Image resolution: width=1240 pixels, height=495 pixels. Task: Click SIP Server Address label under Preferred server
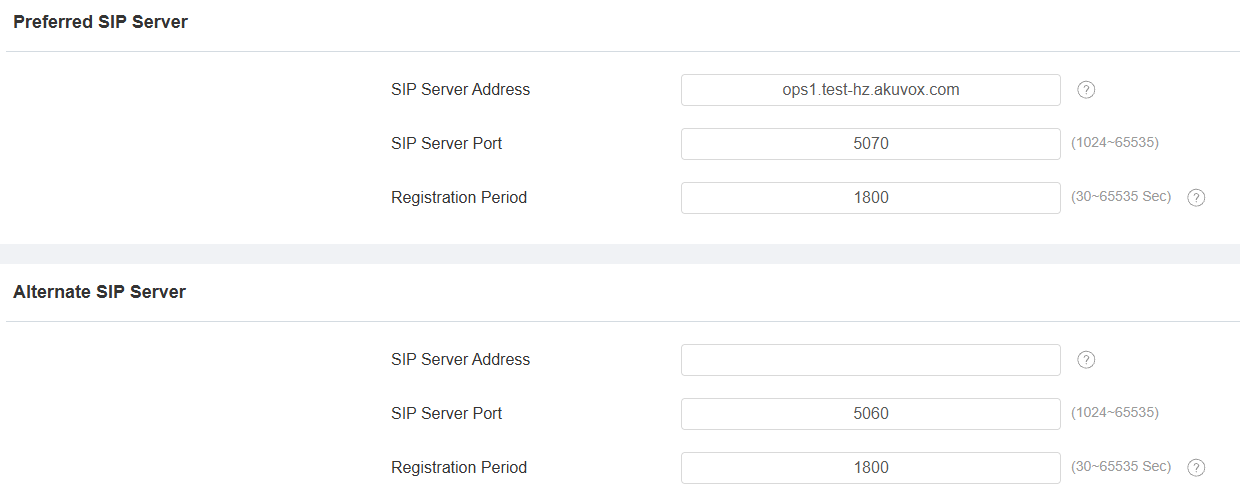click(460, 90)
